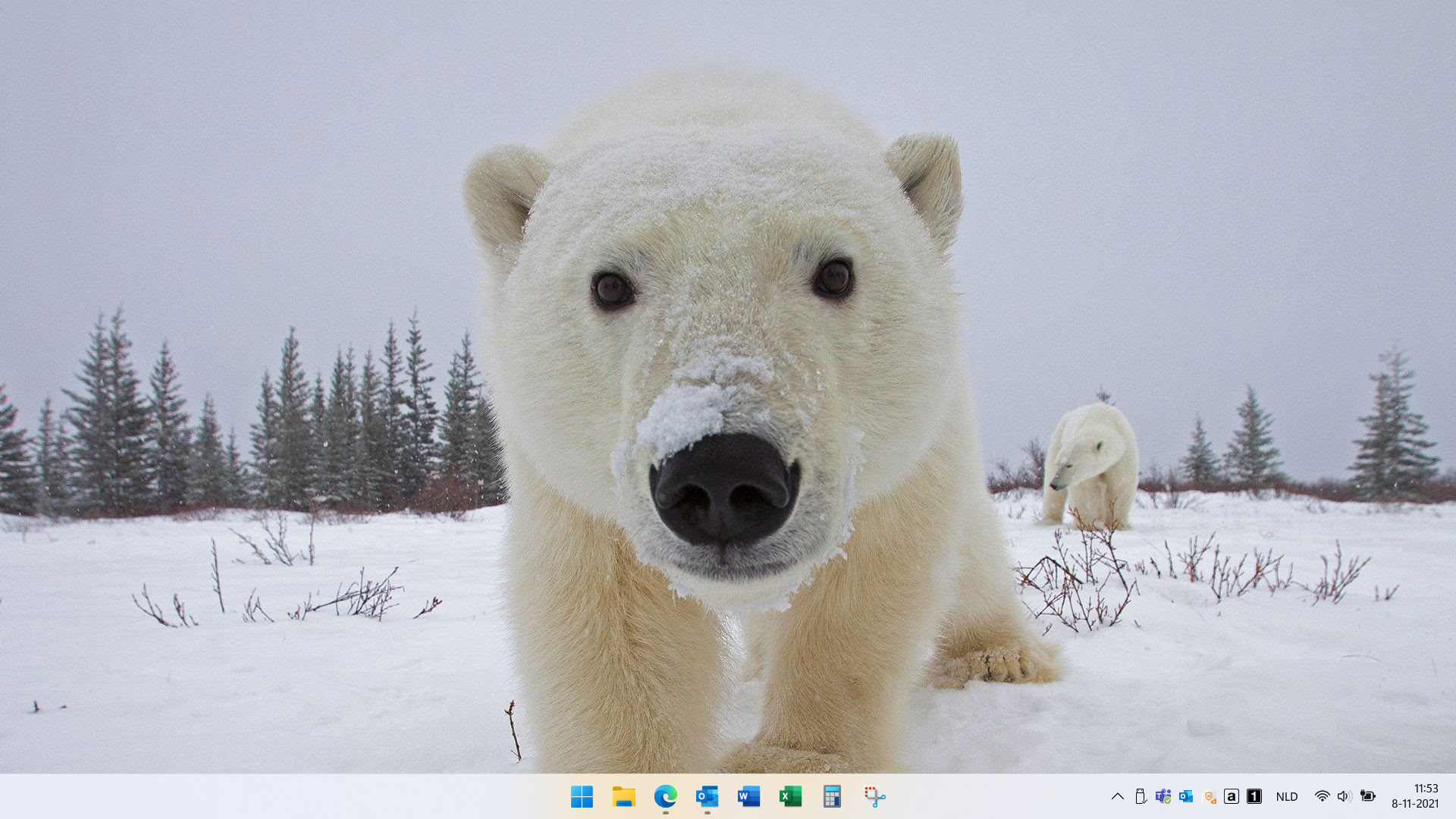This screenshot has height=819, width=1456.
Task: Click the white 'a' tray icon
Action: (x=1232, y=796)
